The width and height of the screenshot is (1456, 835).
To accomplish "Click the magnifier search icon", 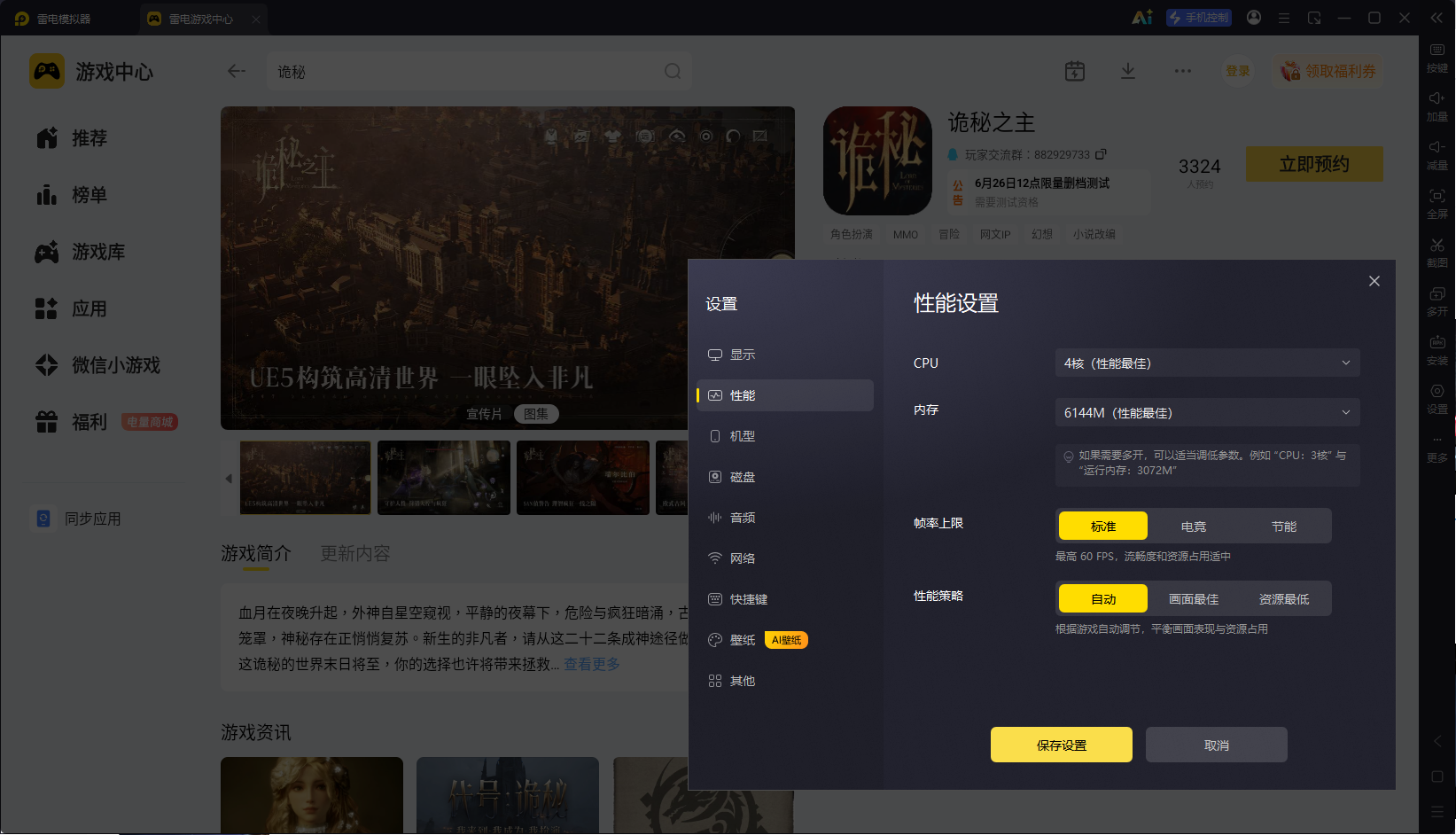I will click(673, 71).
